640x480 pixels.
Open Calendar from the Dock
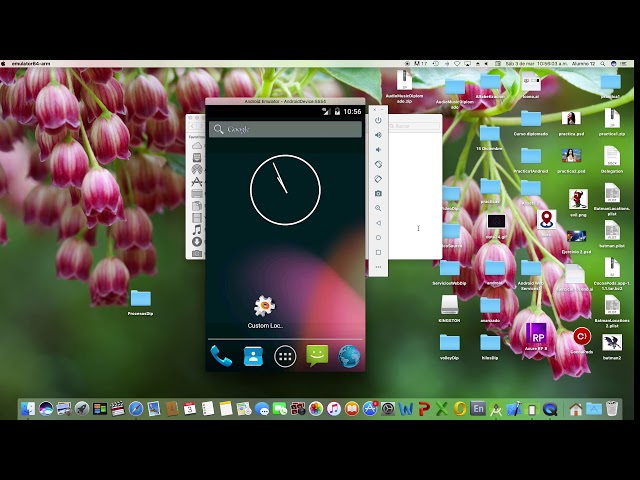coord(190,409)
